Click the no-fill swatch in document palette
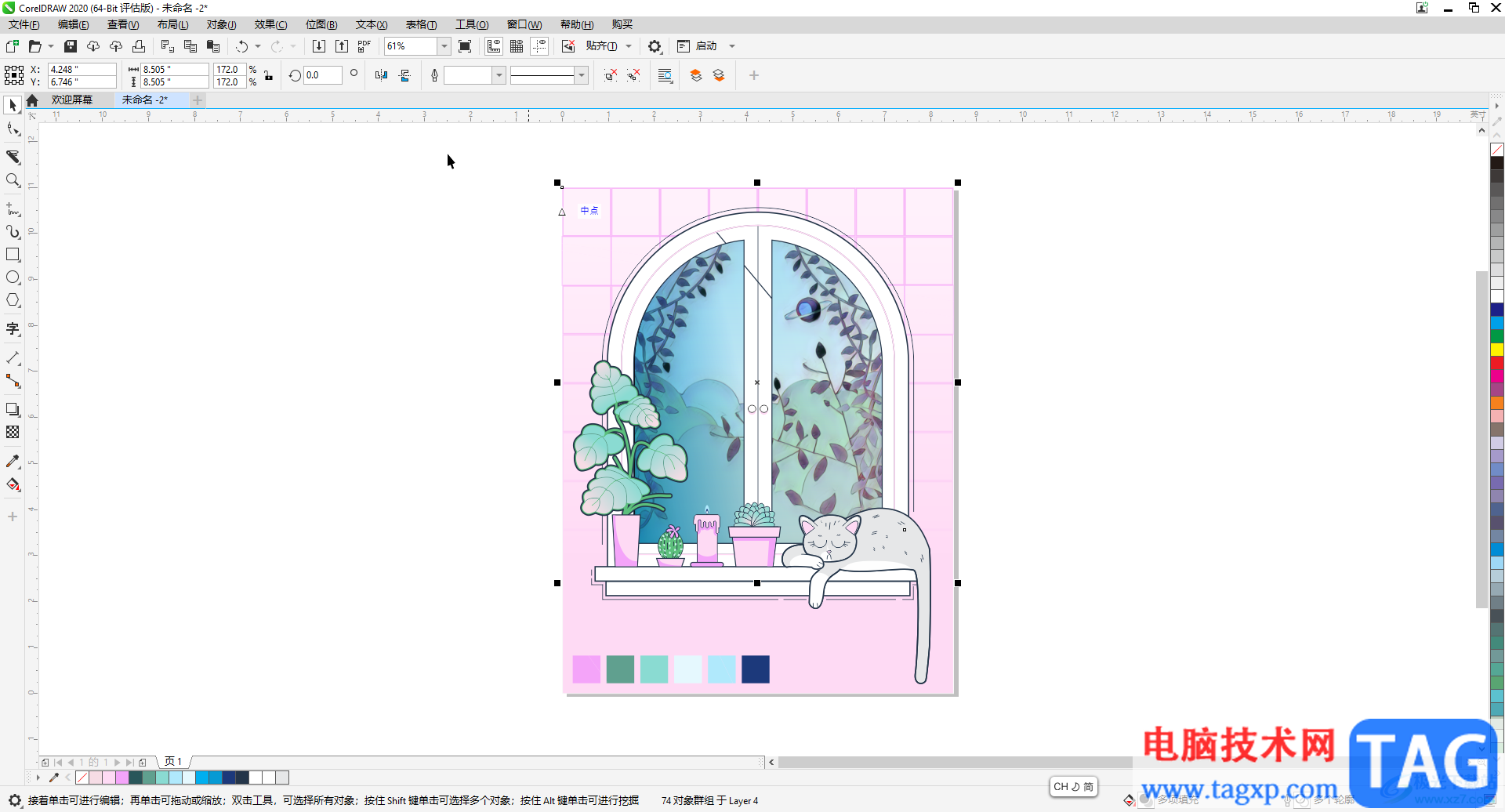1505x812 pixels. (x=82, y=778)
